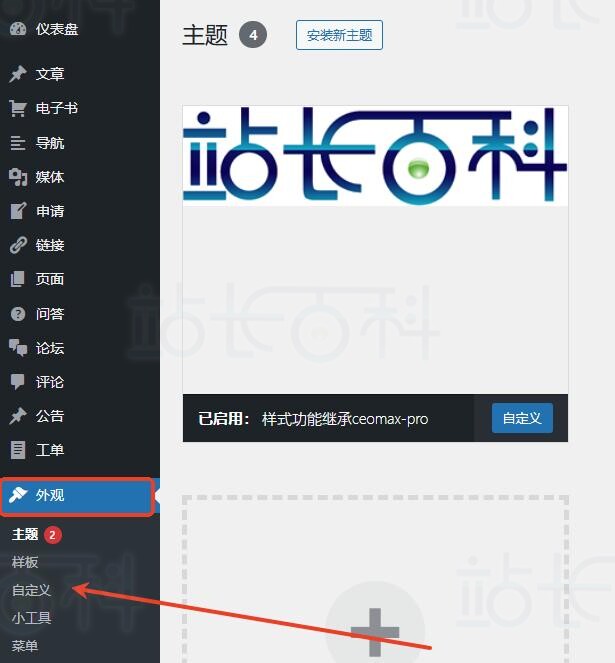
Task: Open the 样板 submenu item
Action: (x=25, y=562)
